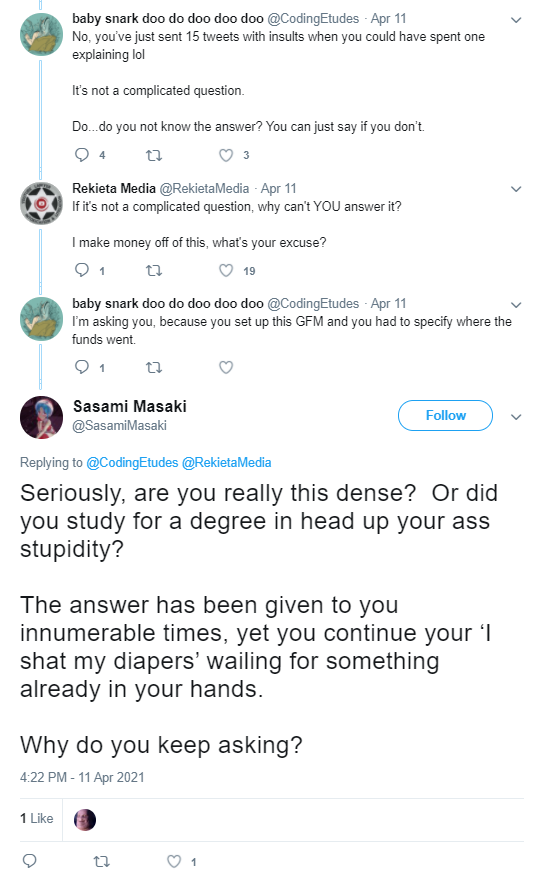
Task: Open the @RekietaMedia mention in Replying to
Action: point(226,462)
